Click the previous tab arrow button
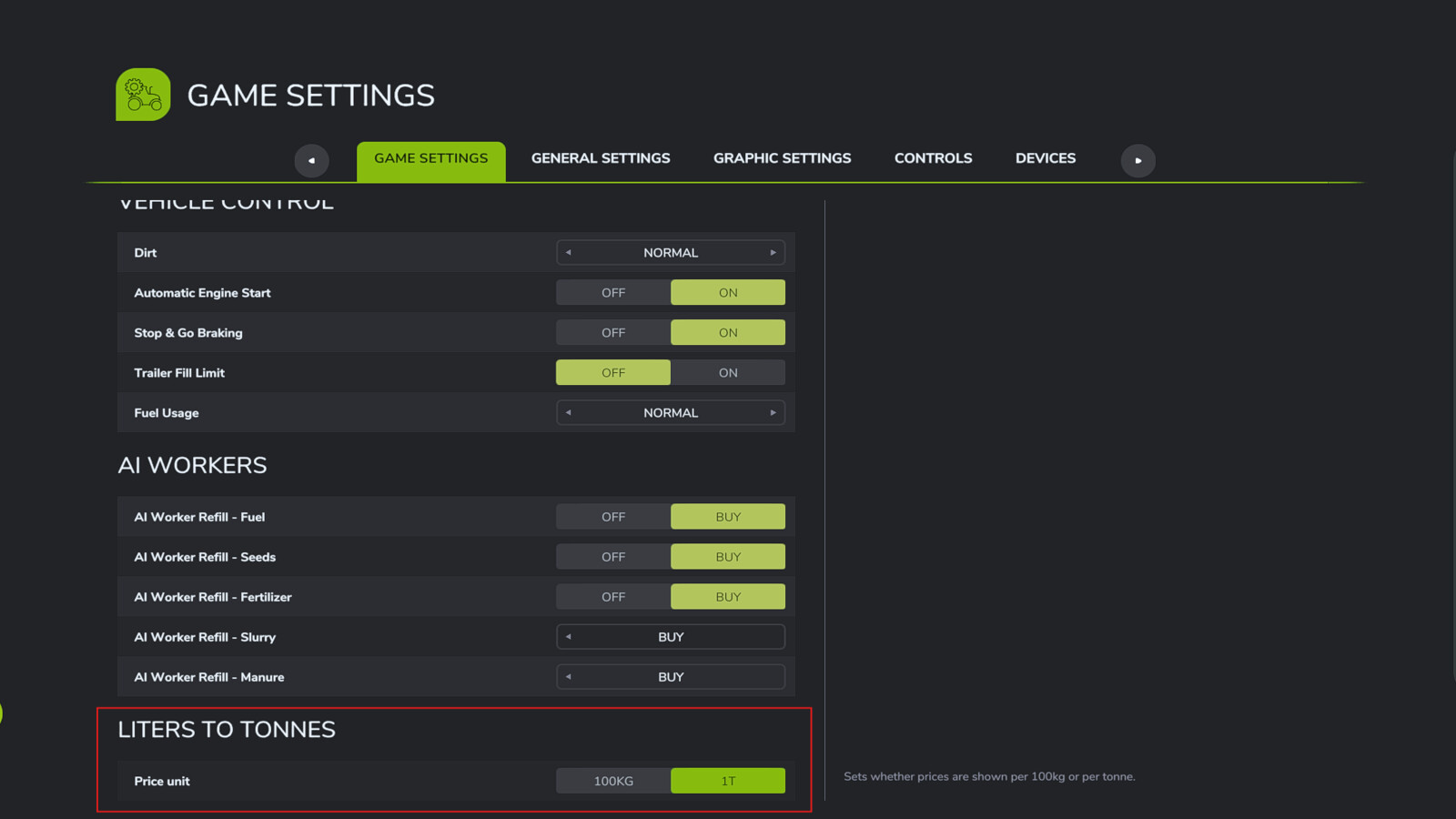 pyautogui.click(x=311, y=161)
